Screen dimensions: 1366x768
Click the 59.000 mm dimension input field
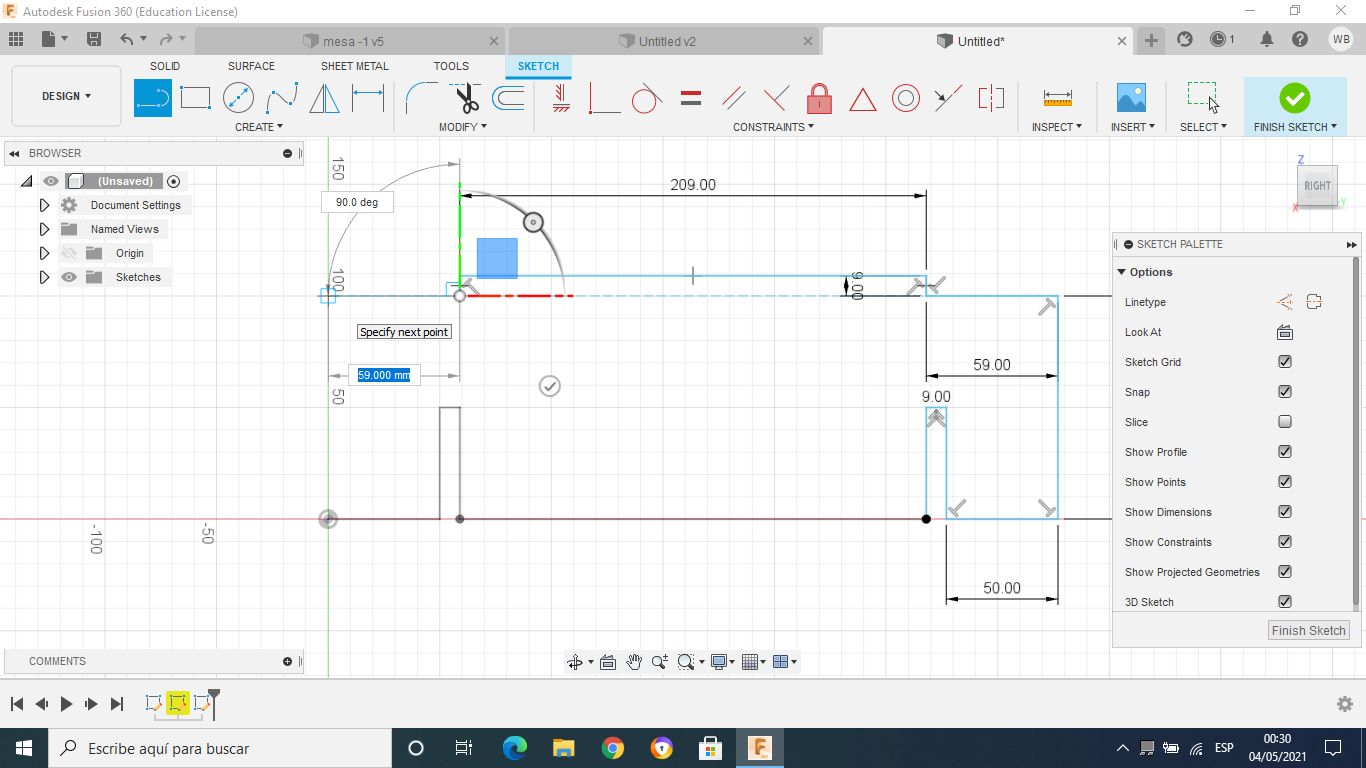(x=384, y=375)
